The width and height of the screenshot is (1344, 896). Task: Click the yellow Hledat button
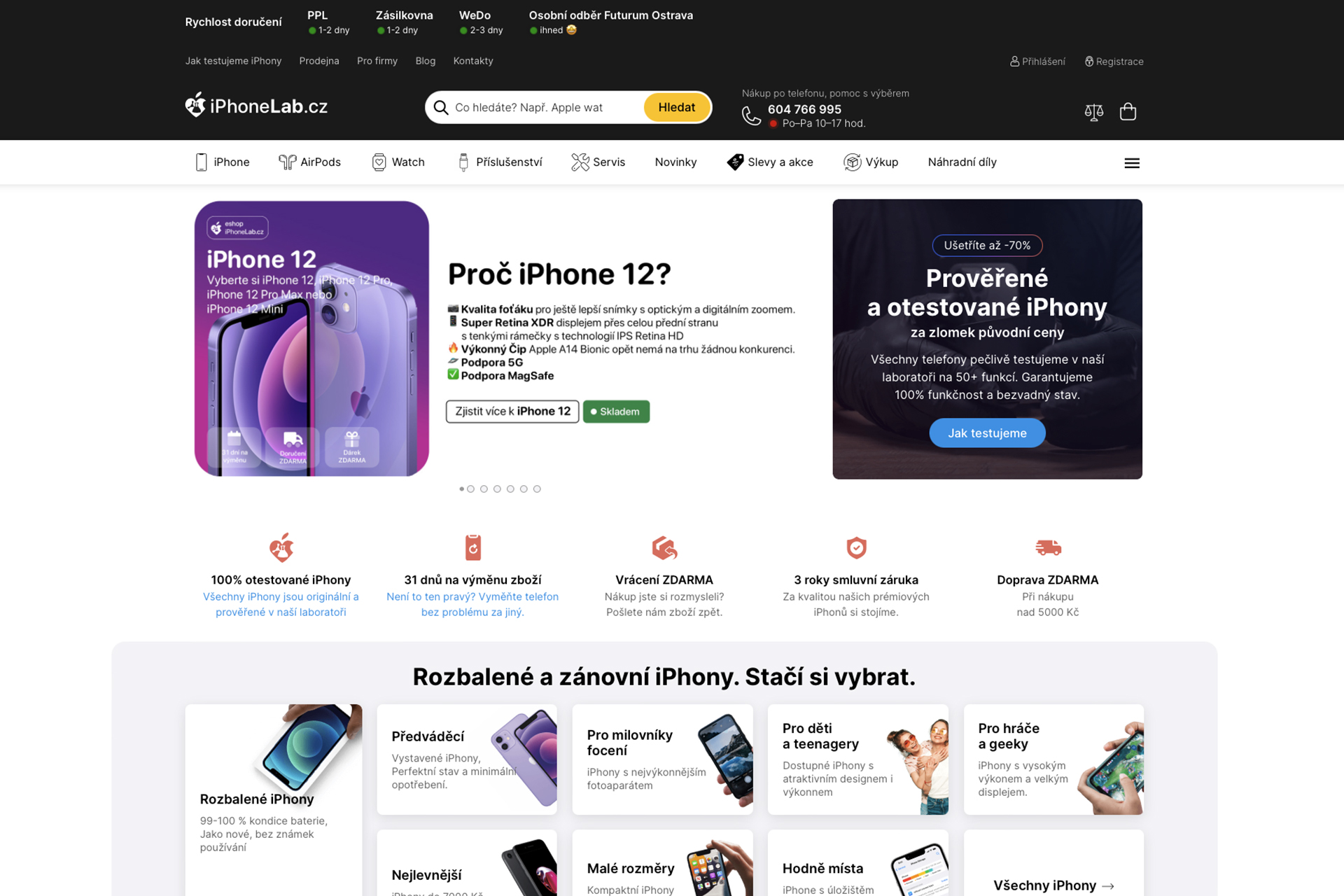pyautogui.click(x=676, y=108)
